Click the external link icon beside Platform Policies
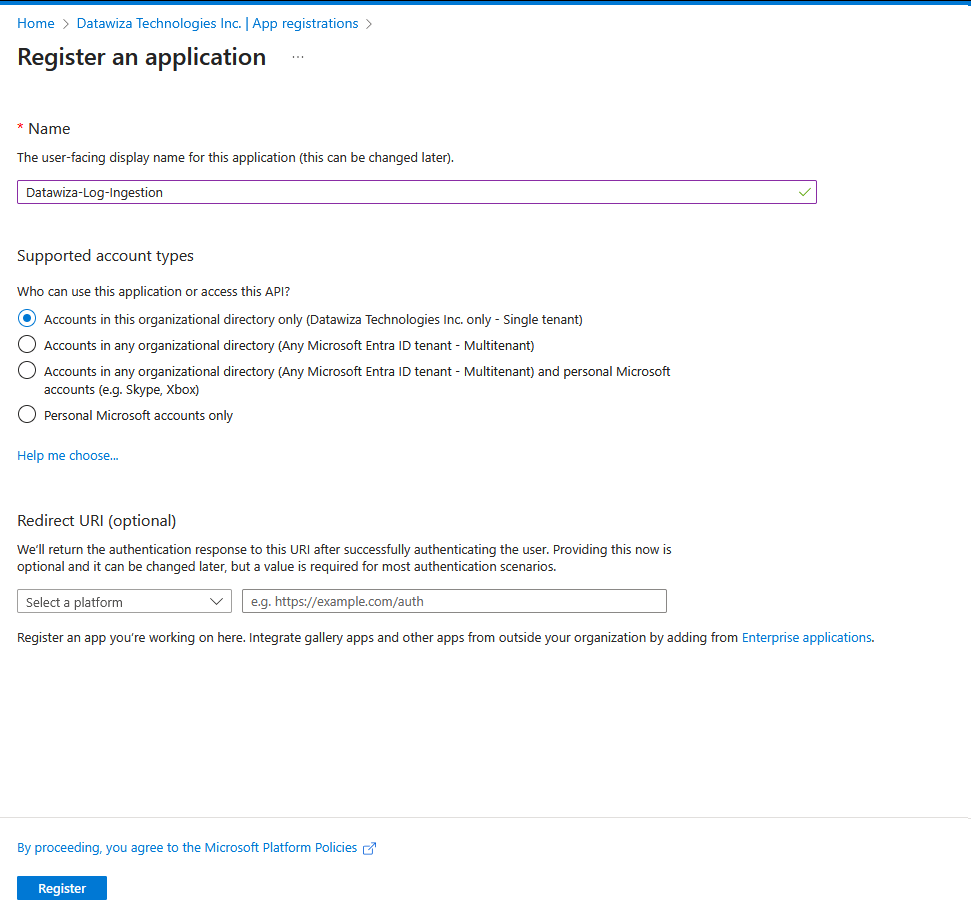Image resolution: width=971 pixels, height=909 pixels. [370, 848]
